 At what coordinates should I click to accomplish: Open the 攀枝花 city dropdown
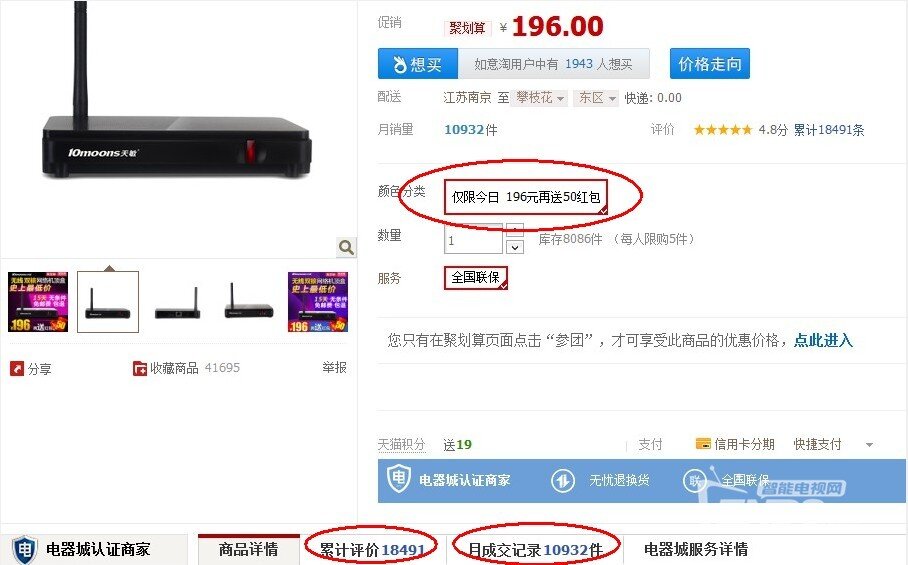tap(539, 98)
